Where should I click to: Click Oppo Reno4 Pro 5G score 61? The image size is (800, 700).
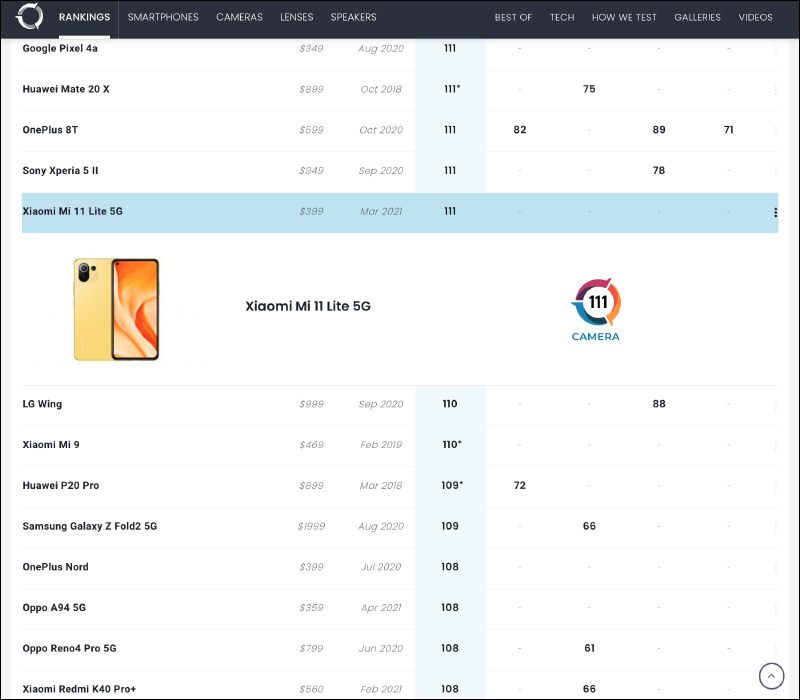pos(589,648)
